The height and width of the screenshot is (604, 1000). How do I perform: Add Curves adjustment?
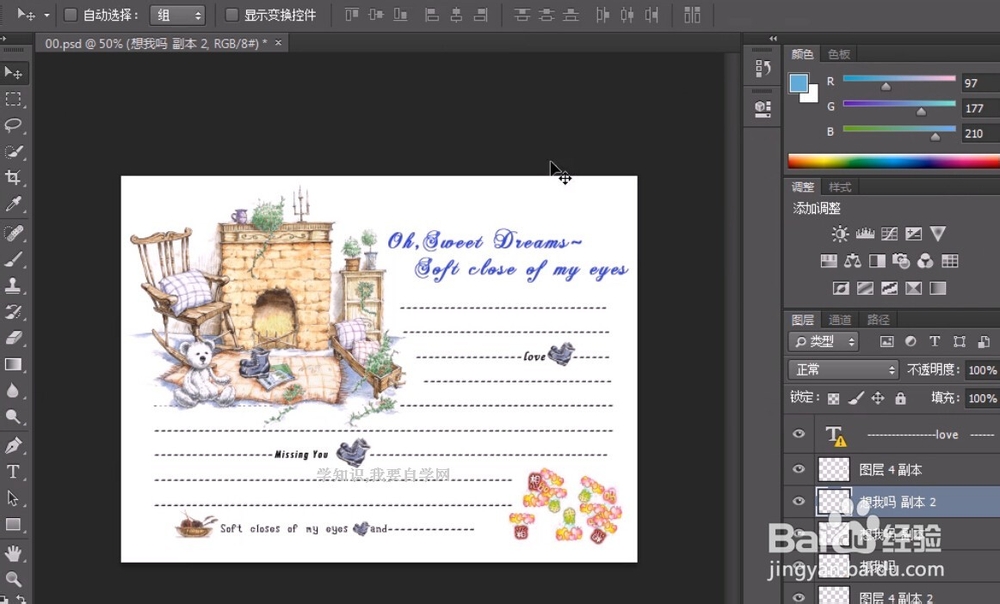pos(889,234)
